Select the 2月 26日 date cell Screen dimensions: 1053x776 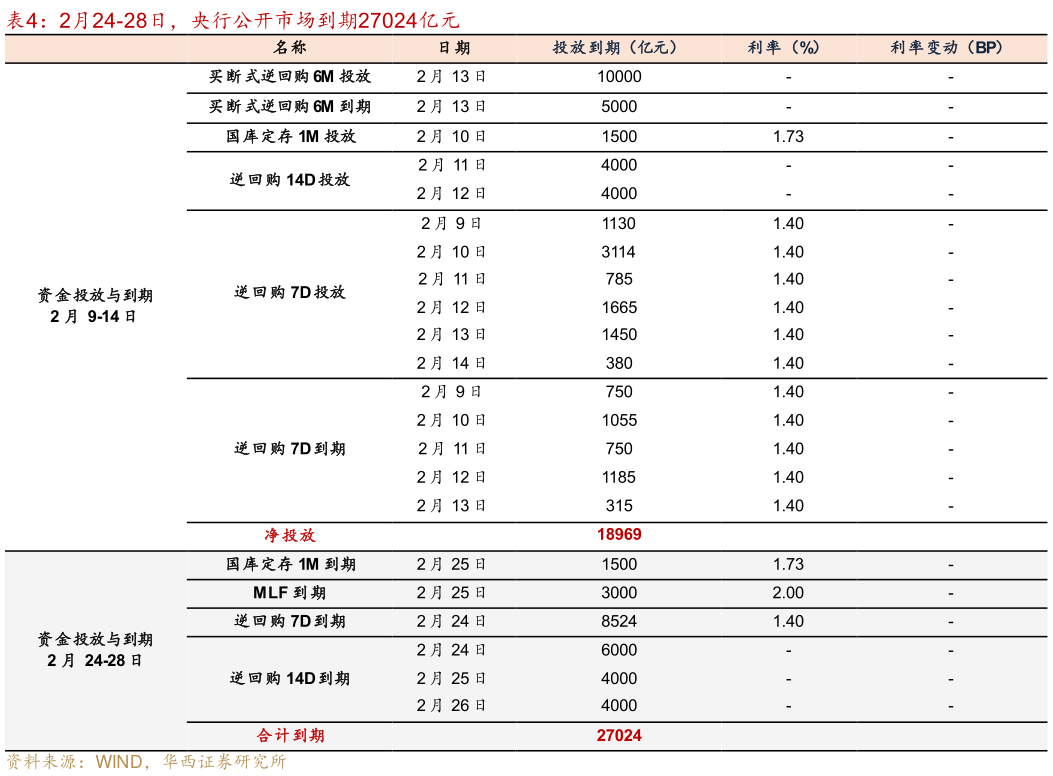pos(452,706)
